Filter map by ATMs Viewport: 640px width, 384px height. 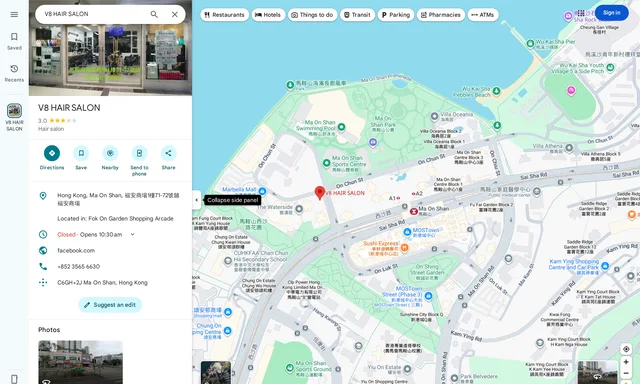[483, 15]
